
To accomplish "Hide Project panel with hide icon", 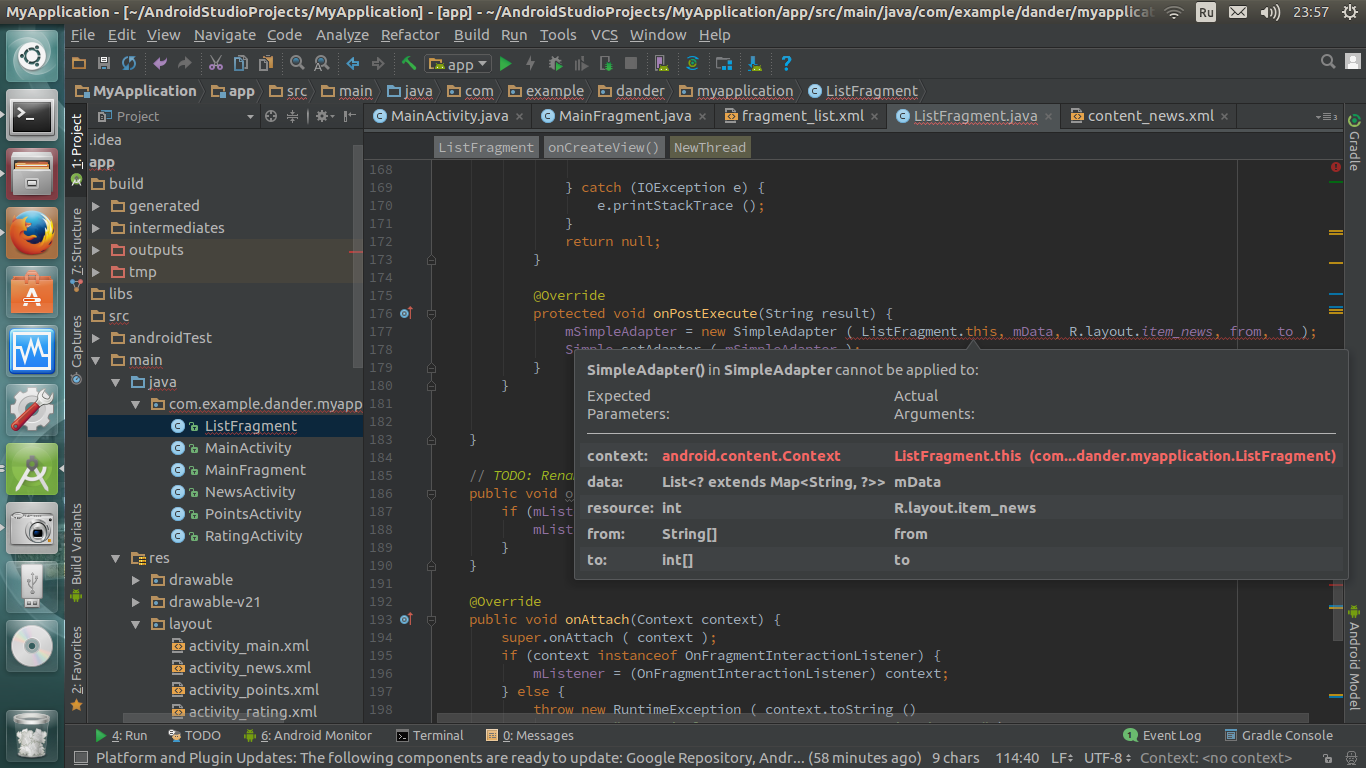I will [x=350, y=116].
